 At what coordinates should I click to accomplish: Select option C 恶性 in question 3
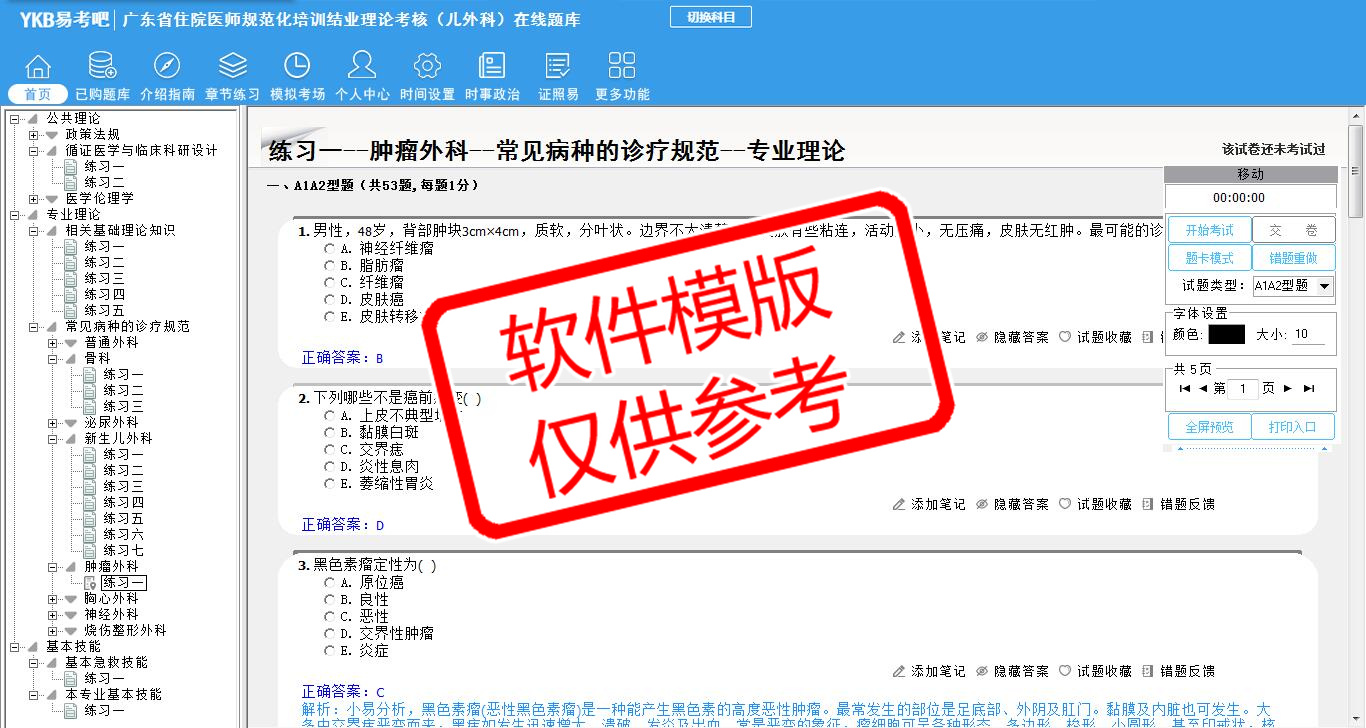329,617
